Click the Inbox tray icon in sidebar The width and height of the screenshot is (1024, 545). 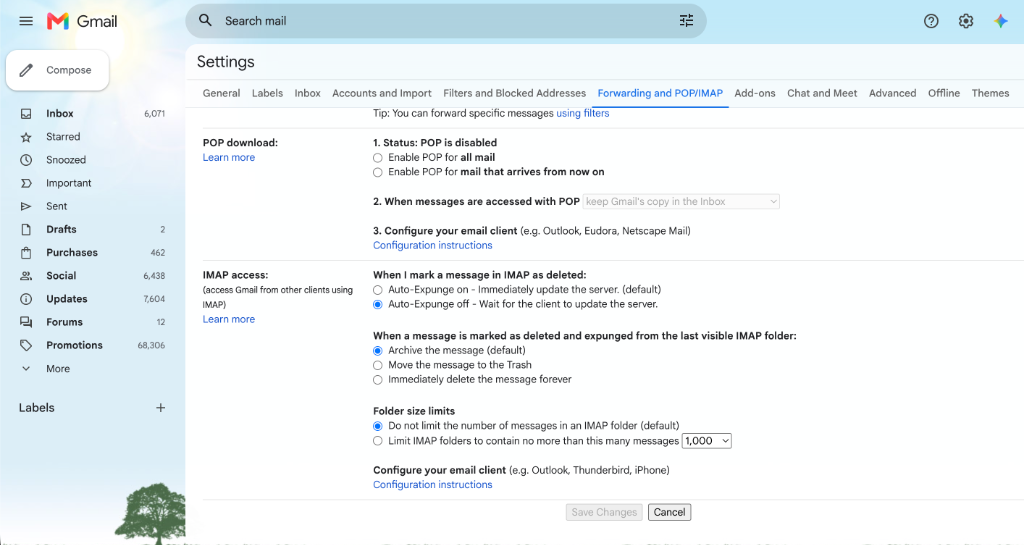(x=26, y=114)
